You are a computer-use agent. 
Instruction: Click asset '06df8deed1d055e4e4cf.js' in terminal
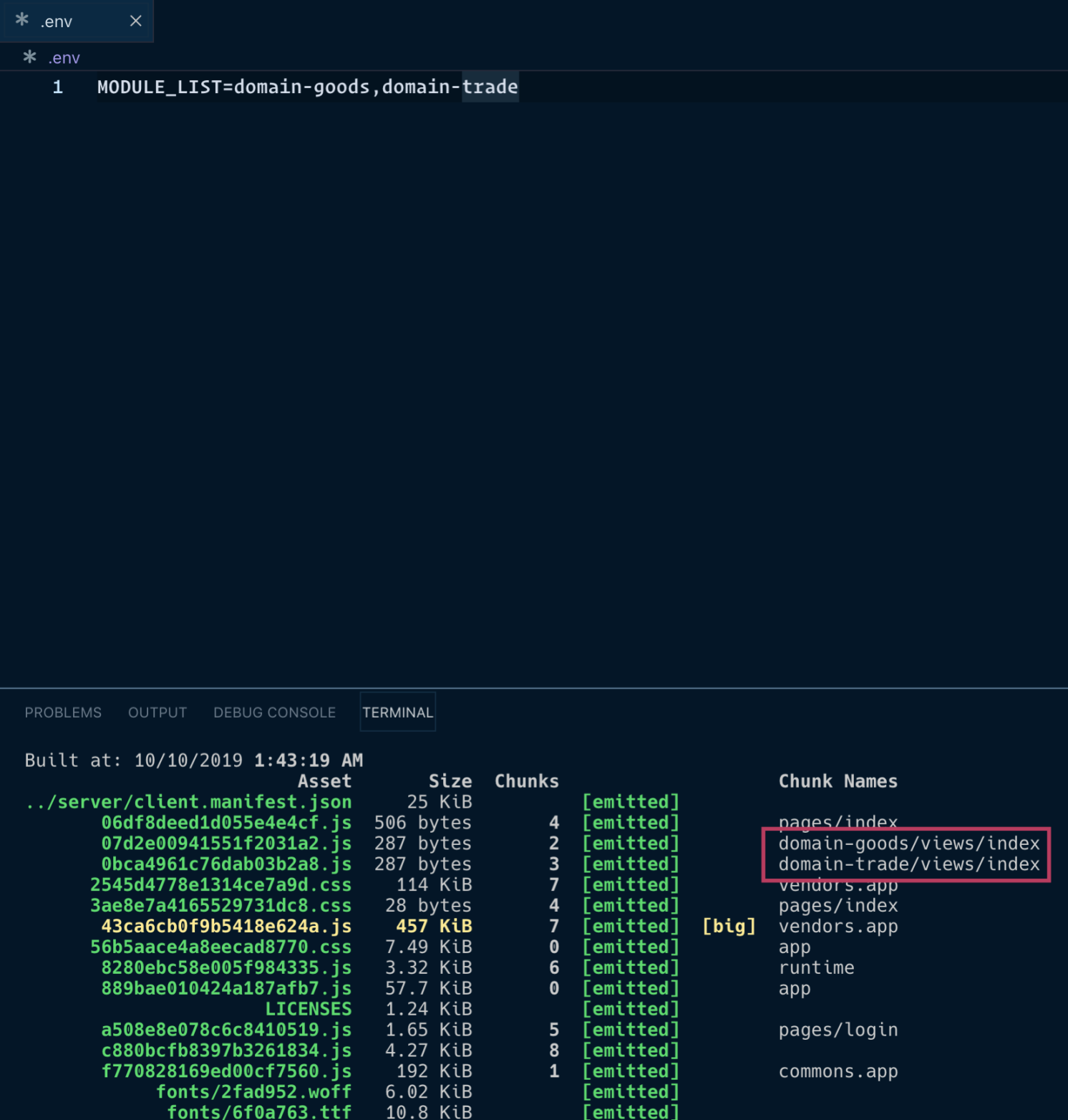pyautogui.click(x=226, y=823)
